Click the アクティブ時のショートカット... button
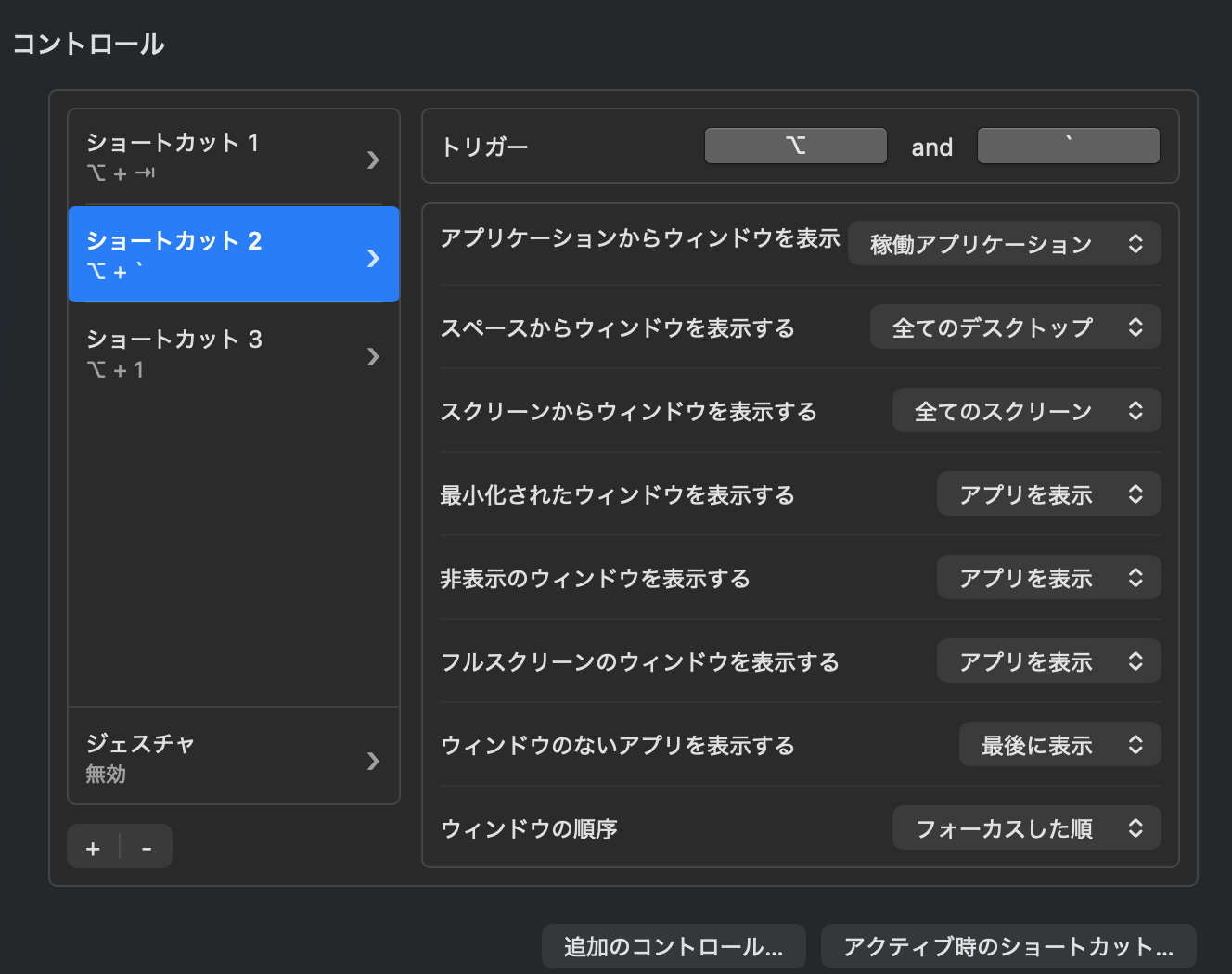The image size is (1232, 974). (x=1008, y=947)
